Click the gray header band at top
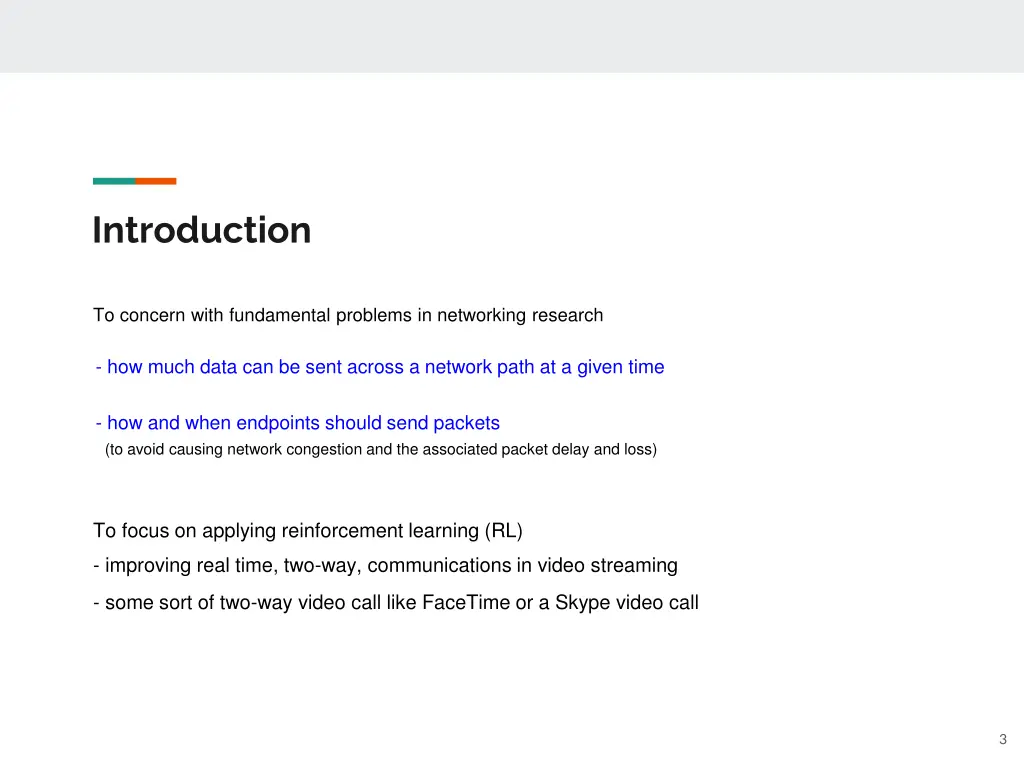This screenshot has height=768, width=1024. tap(512, 36)
